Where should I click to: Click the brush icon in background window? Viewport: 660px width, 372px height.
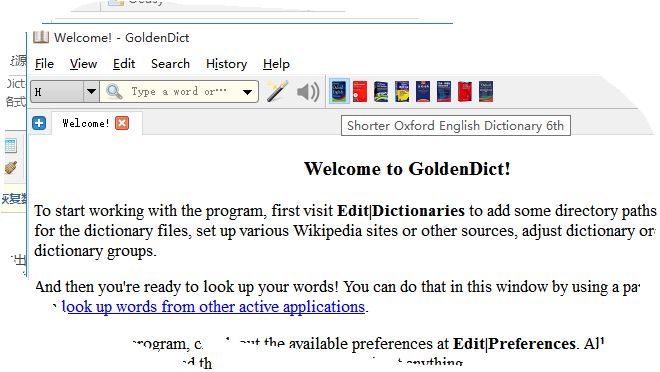click(11, 168)
